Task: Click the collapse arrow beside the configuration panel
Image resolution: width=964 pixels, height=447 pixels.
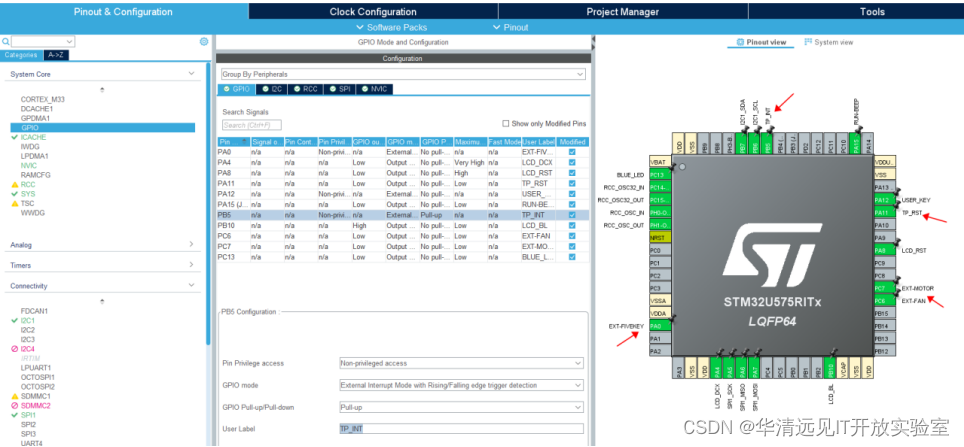Action: coord(593,40)
